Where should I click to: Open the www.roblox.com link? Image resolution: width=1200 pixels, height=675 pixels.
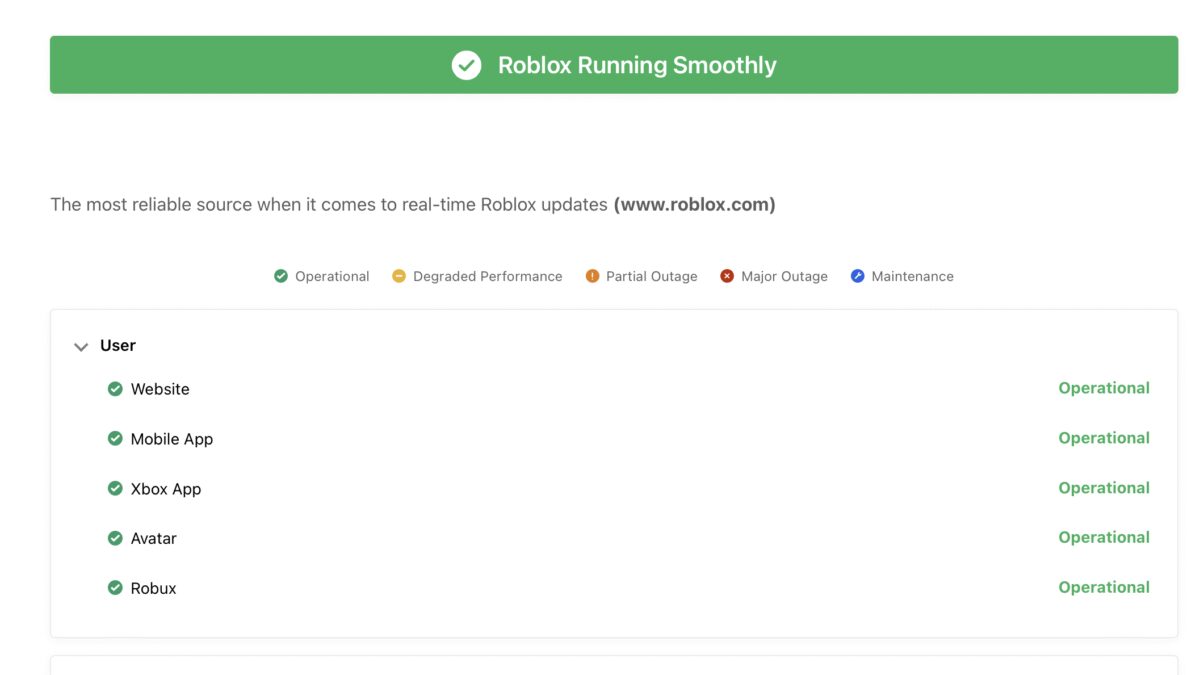(x=694, y=204)
